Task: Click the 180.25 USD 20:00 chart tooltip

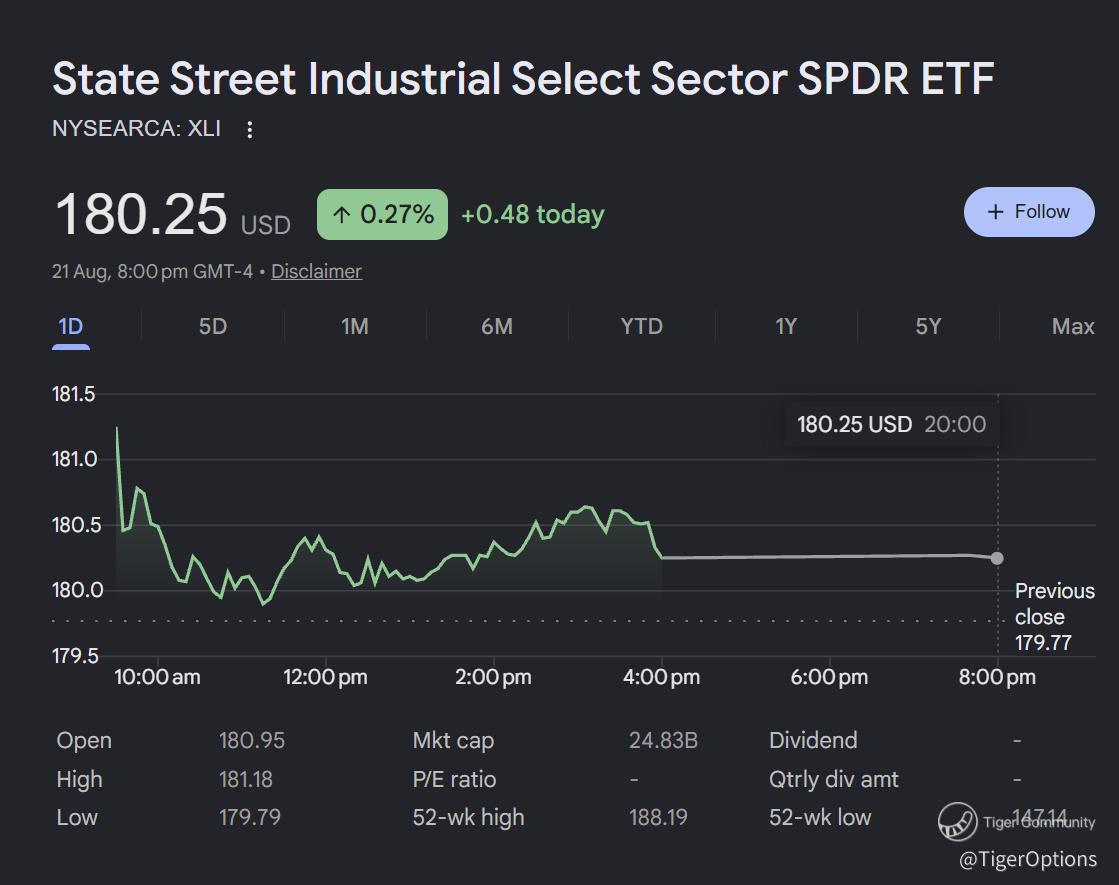Action: click(x=891, y=425)
